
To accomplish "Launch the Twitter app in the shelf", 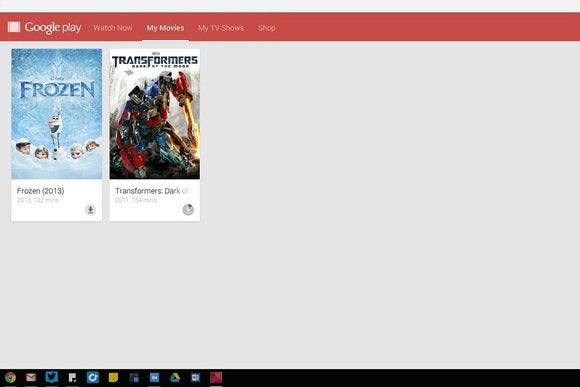I will point(51,377).
